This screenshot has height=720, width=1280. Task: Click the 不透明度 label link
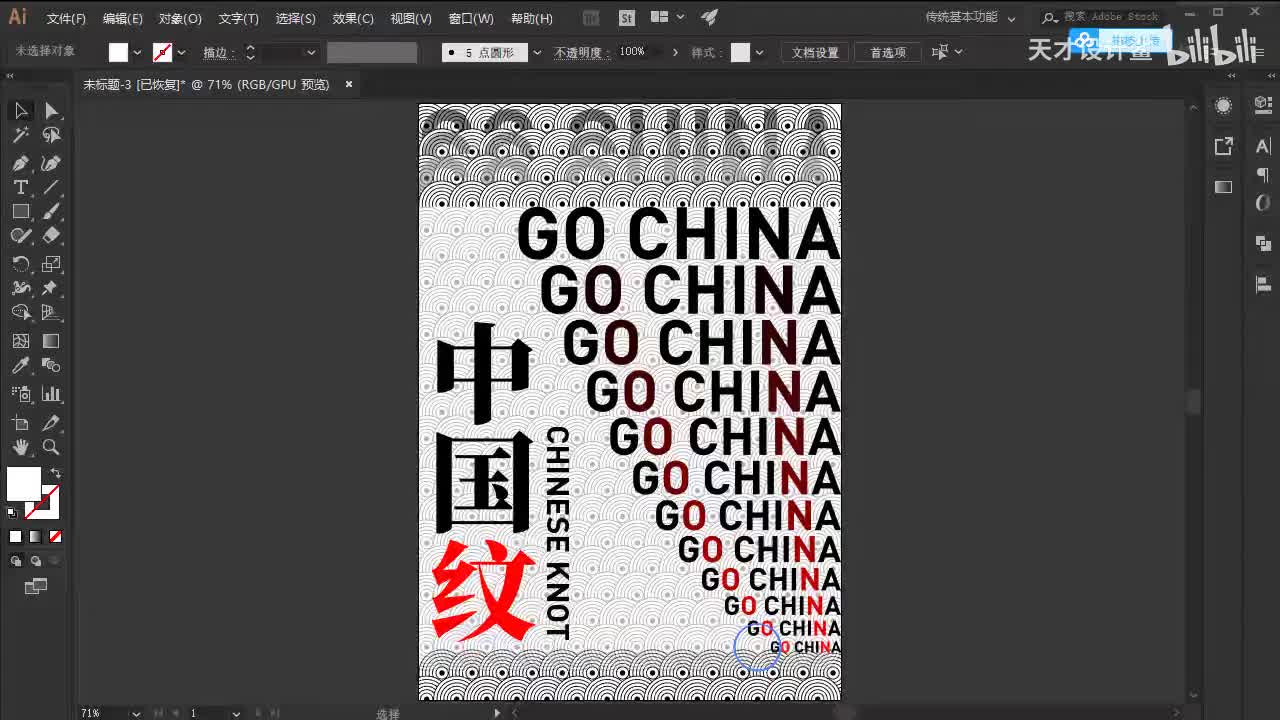[x=581, y=52]
